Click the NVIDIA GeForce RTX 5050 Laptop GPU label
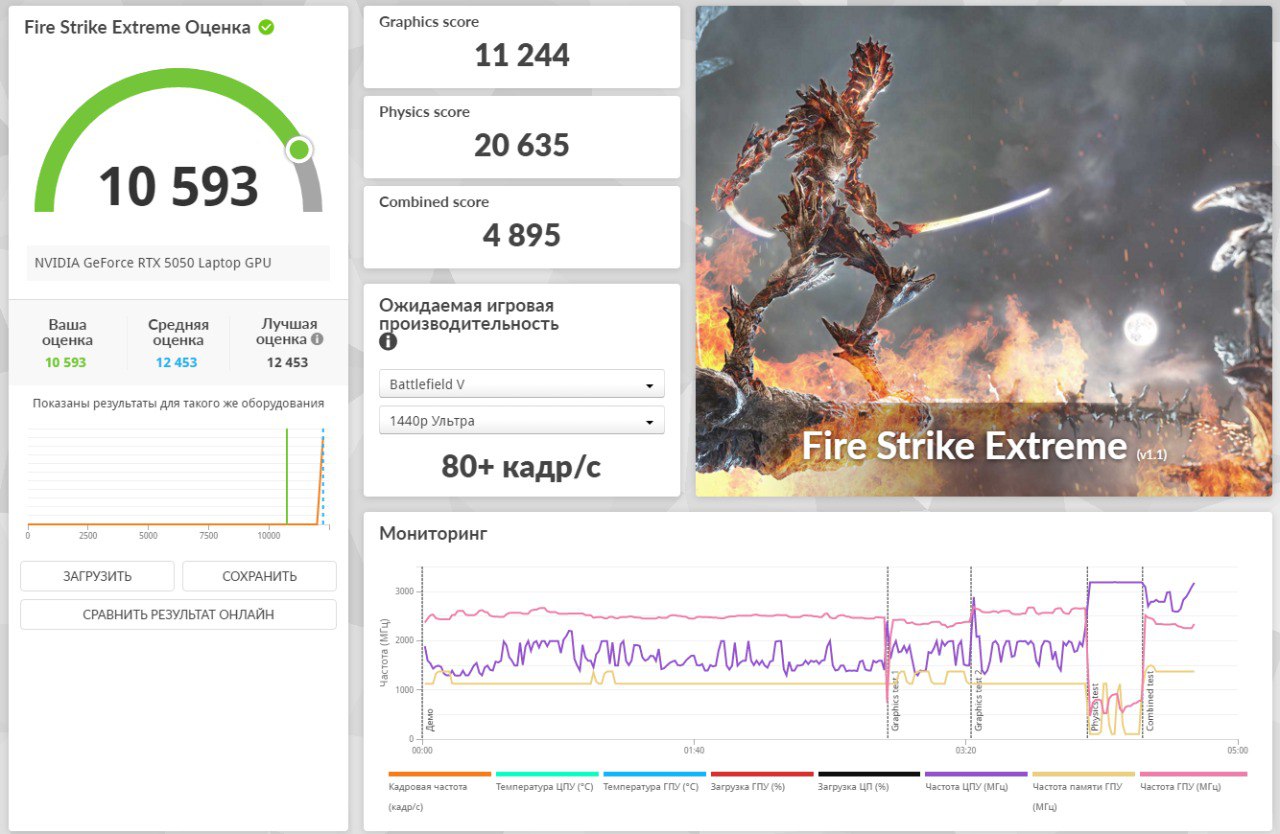Image resolution: width=1280 pixels, height=834 pixels. pos(153,263)
